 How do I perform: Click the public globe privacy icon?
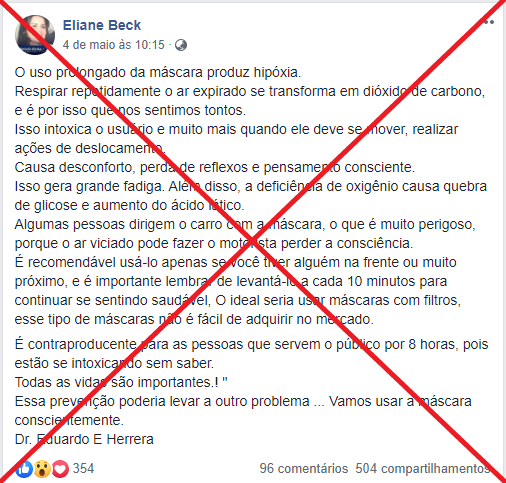click(181, 45)
